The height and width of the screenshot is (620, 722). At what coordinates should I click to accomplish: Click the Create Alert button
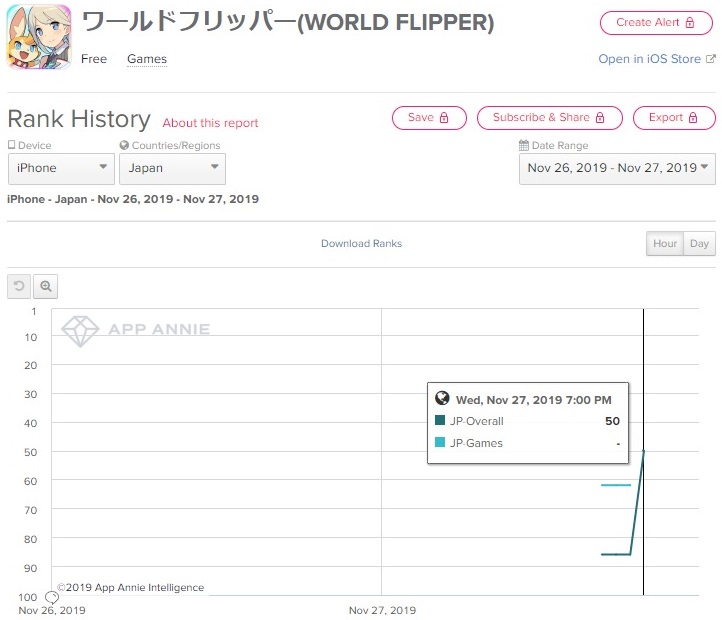pyautogui.click(x=656, y=23)
